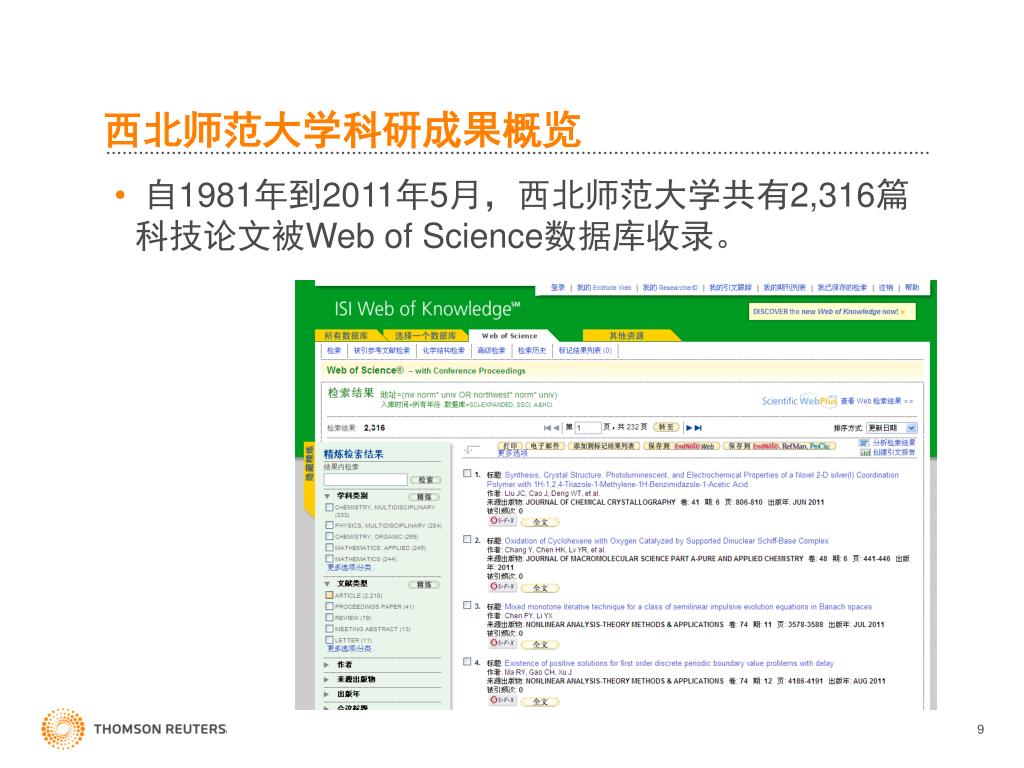Select the Web of Science tab

510,335
